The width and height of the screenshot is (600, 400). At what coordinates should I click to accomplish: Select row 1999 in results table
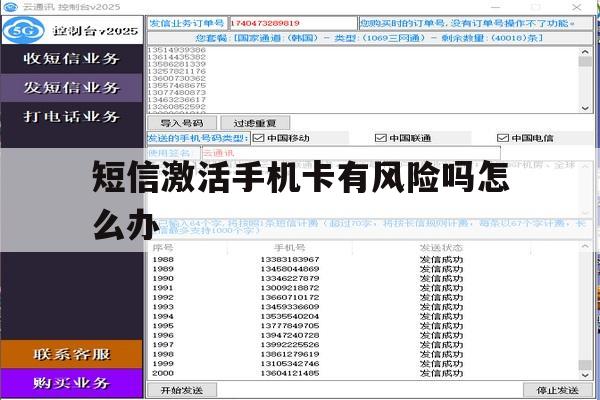(364, 364)
